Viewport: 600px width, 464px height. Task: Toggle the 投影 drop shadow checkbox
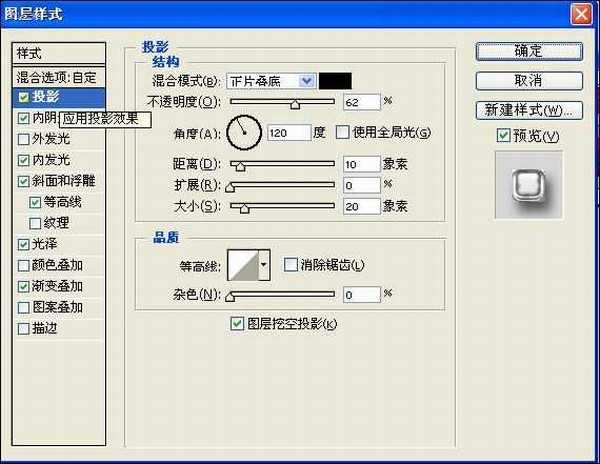coord(24,97)
